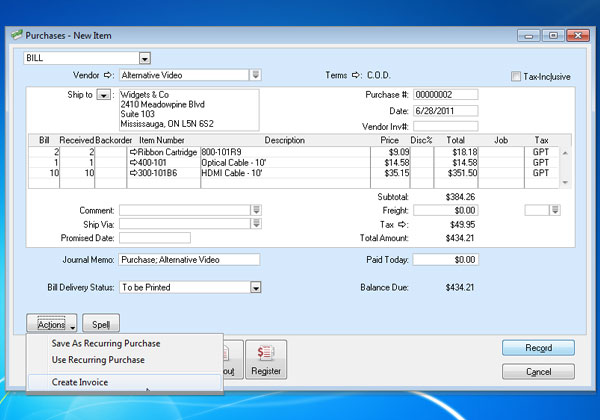The width and height of the screenshot is (600, 420).
Task: Click the GPT tax code for HDMI Cable
Action: click(541, 173)
